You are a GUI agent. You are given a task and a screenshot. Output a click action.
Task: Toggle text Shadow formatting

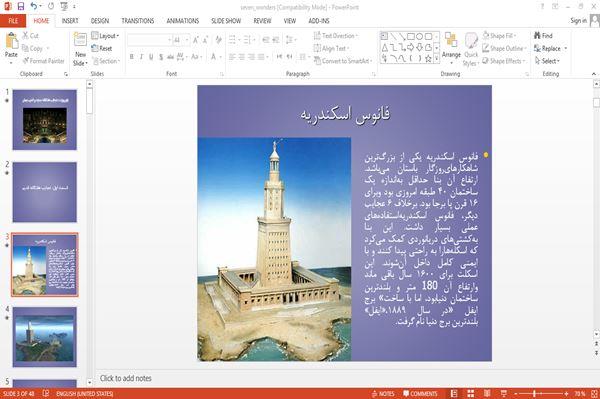click(x=161, y=57)
